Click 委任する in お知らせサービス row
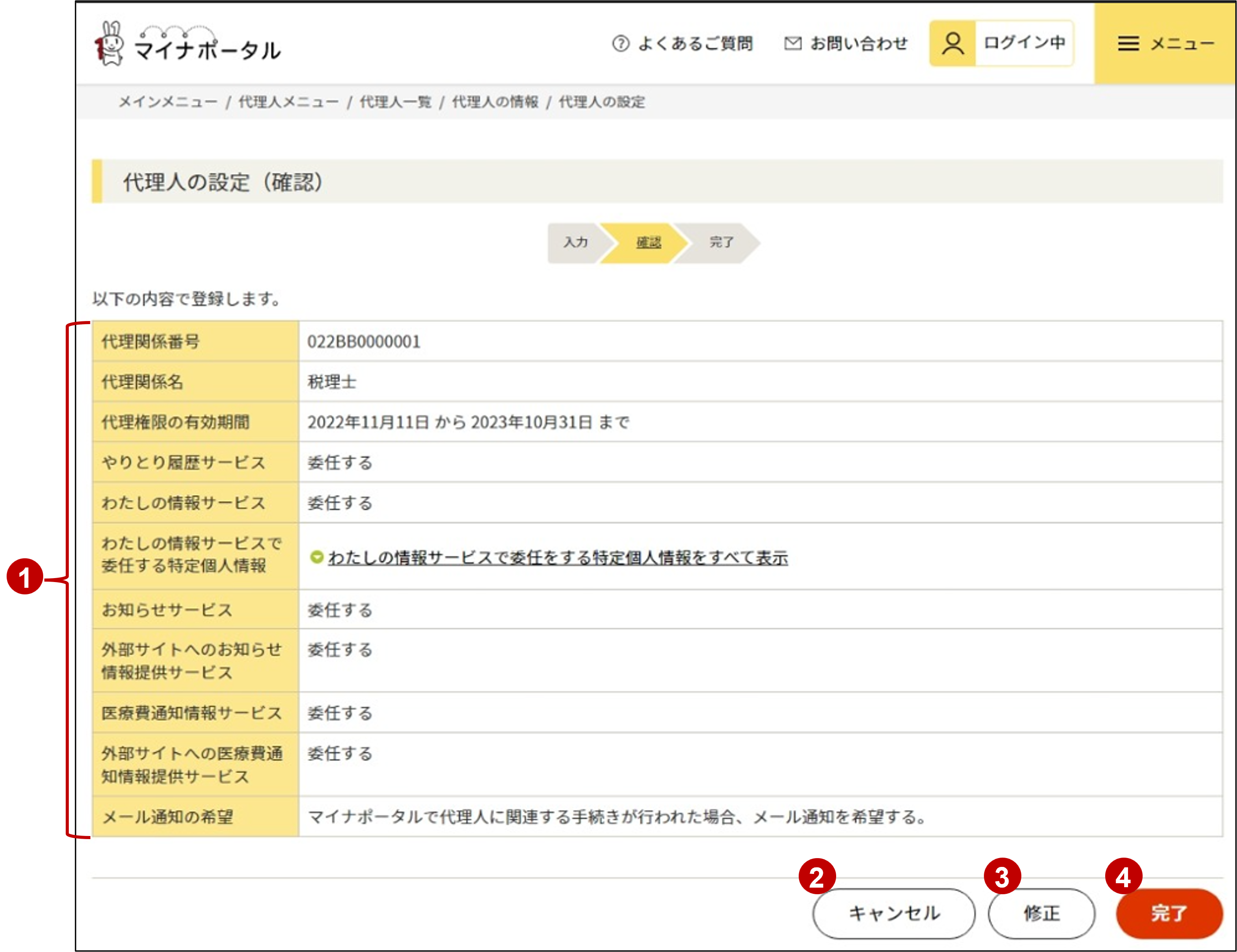The height and width of the screenshot is (952, 1237). tap(340, 610)
